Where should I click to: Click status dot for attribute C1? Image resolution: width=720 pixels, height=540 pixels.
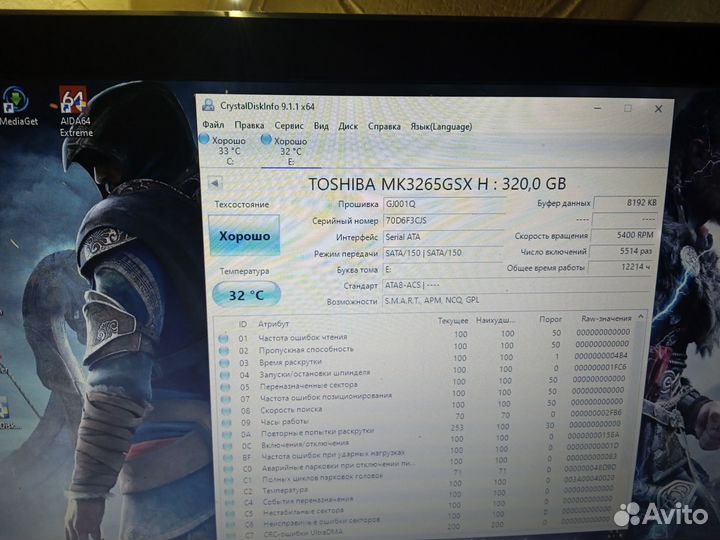[x=229, y=480]
